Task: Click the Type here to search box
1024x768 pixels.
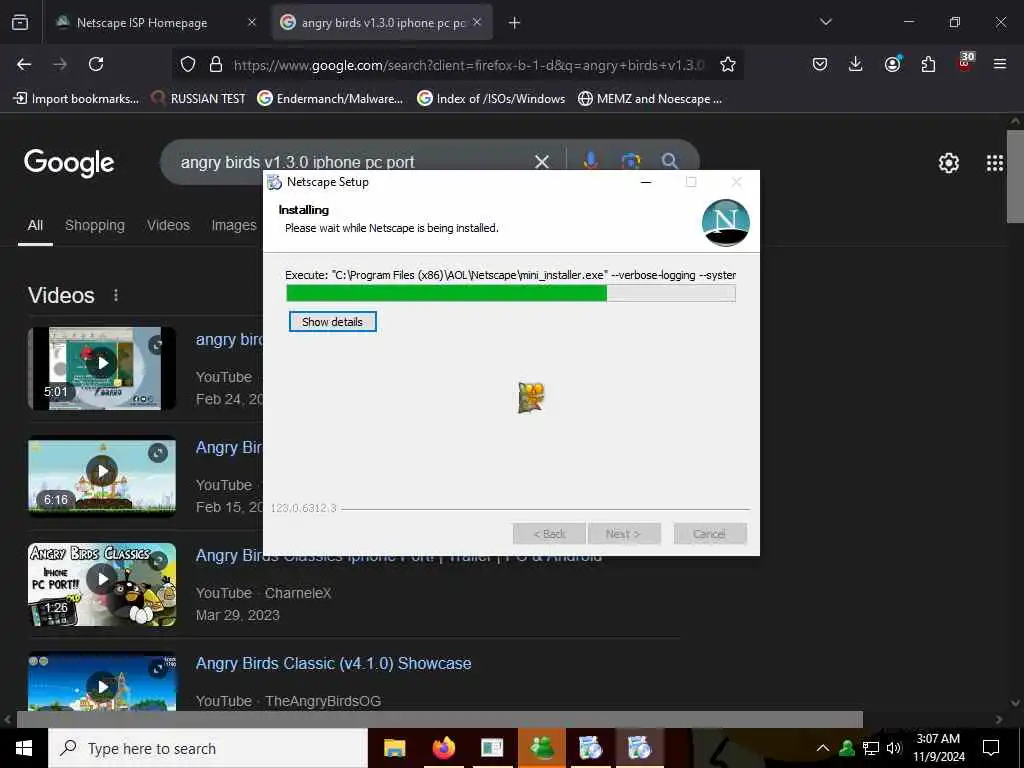Action: (x=208, y=748)
